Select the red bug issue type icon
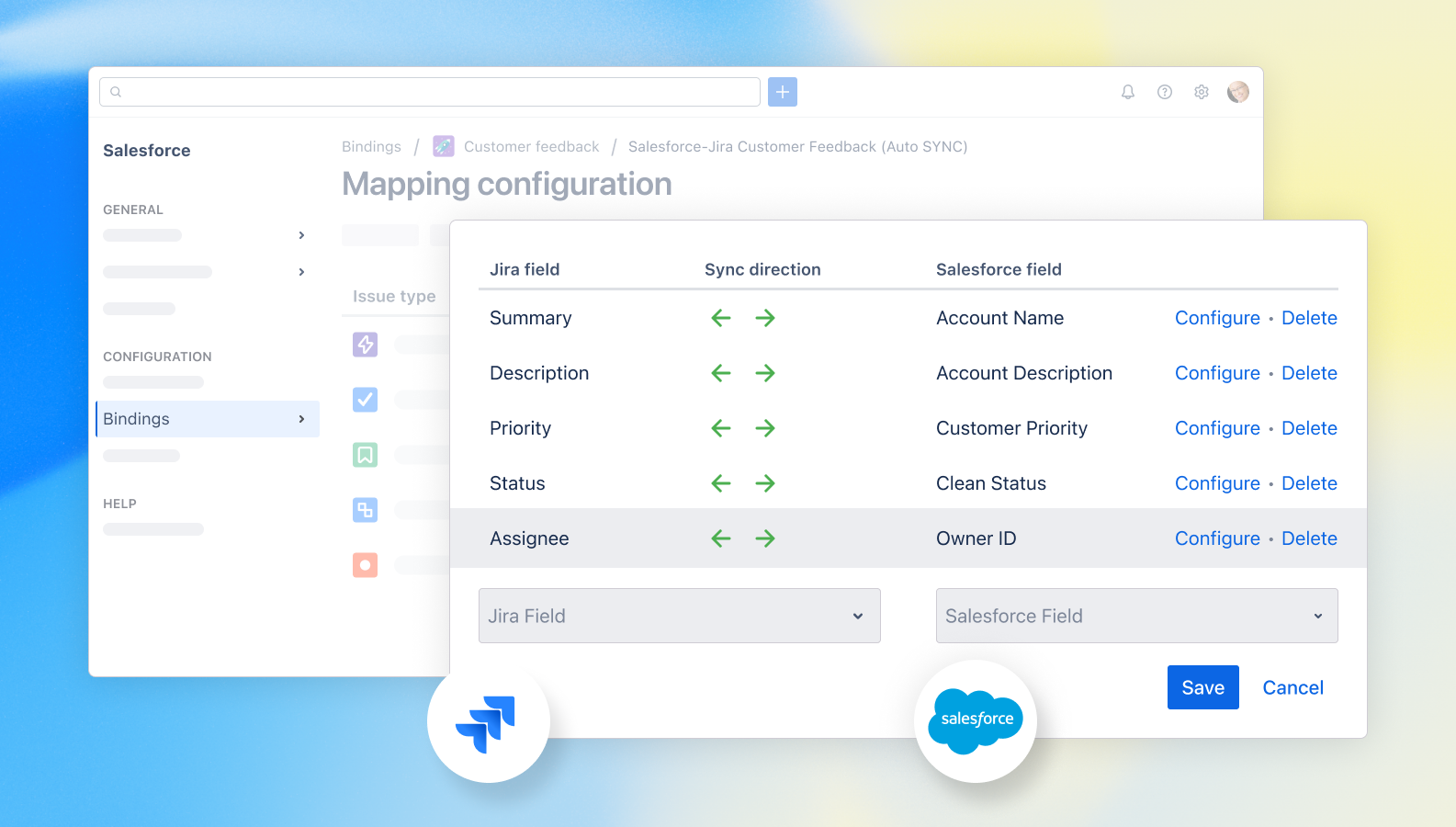The width and height of the screenshot is (1456, 827). coord(366,565)
